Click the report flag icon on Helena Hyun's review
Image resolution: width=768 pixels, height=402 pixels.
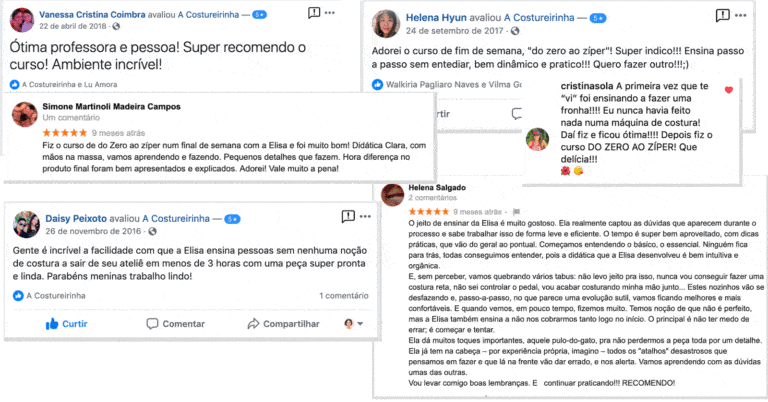(x=722, y=16)
